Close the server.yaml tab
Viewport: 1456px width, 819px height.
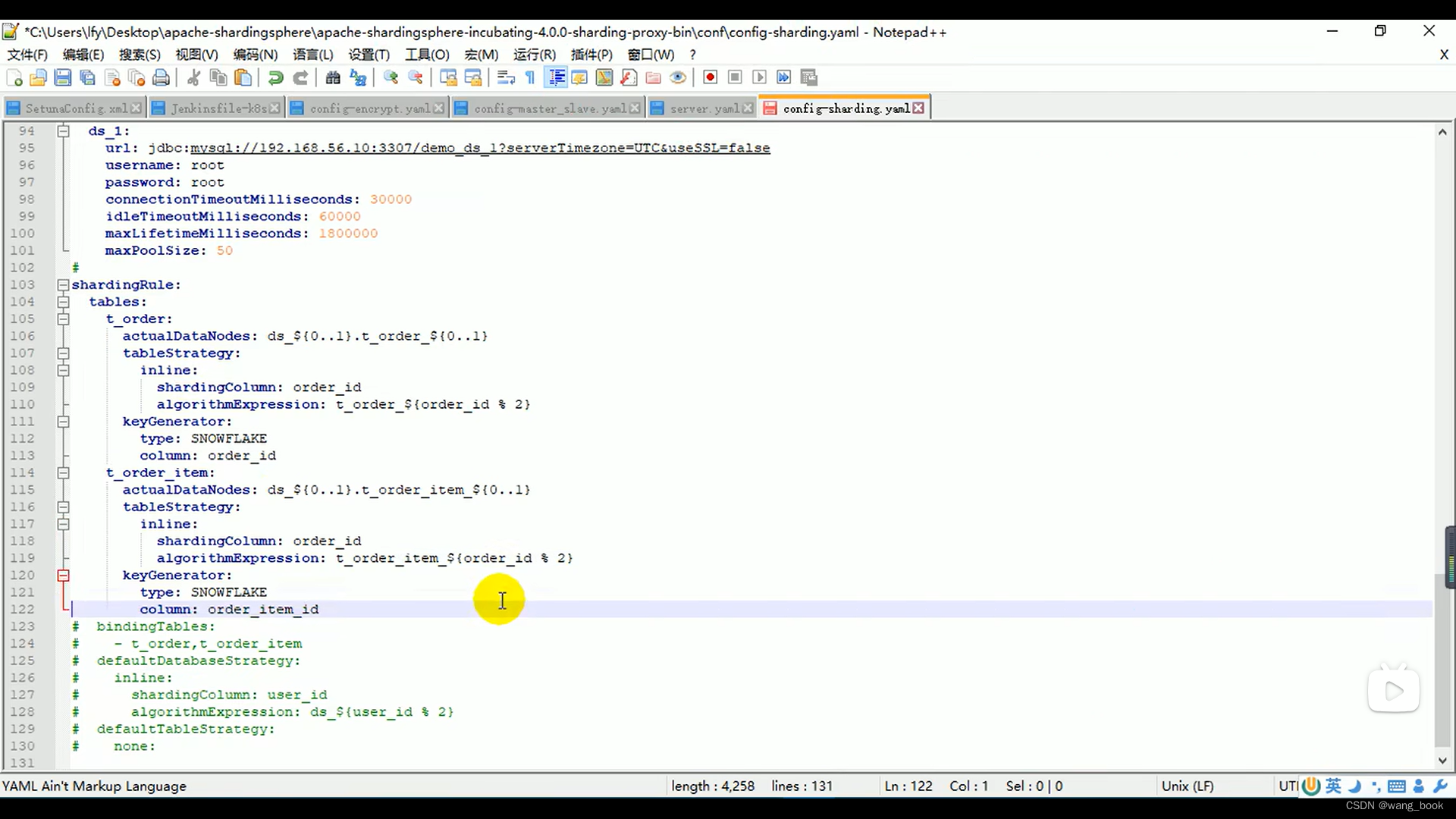[748, 108]
